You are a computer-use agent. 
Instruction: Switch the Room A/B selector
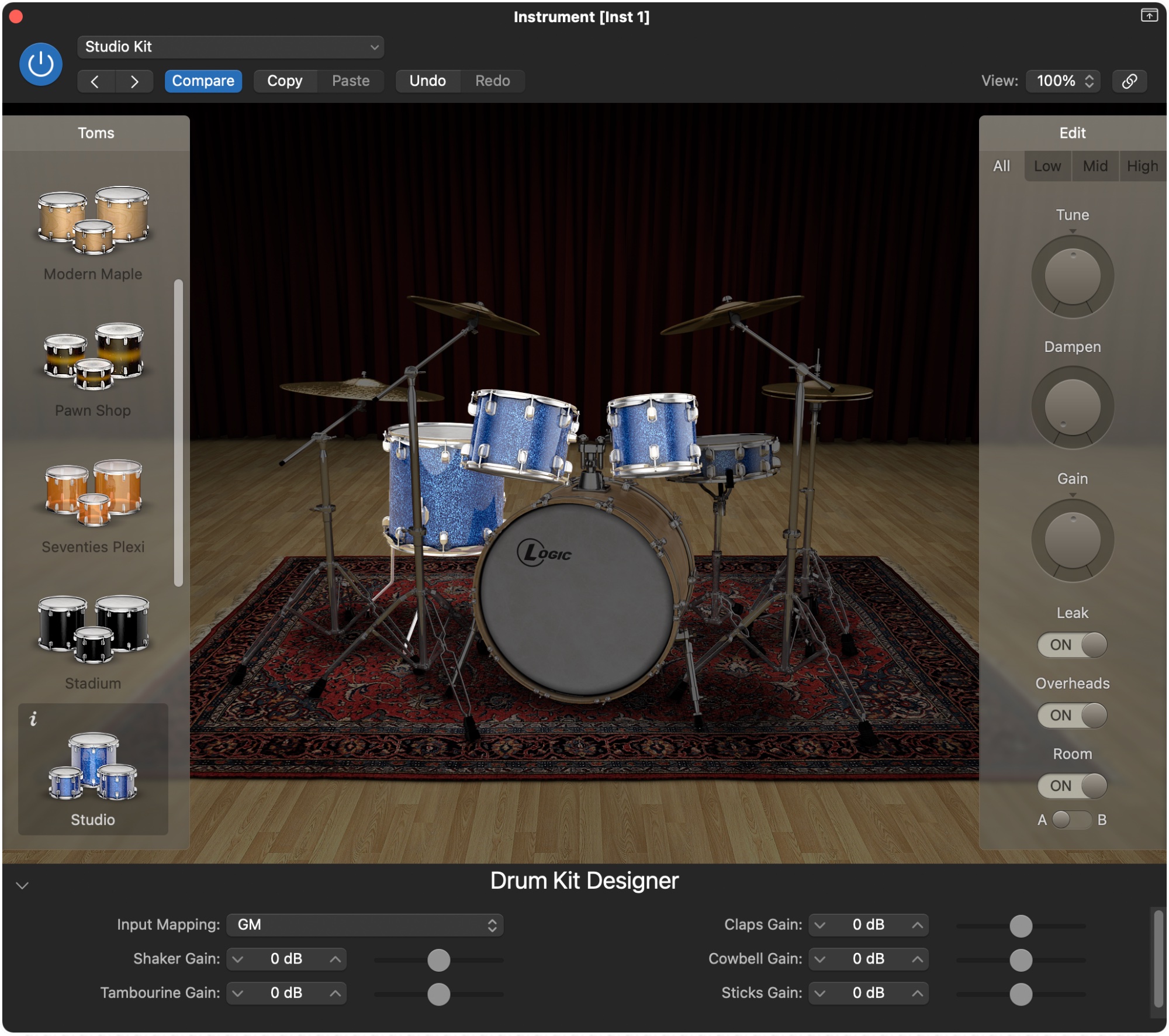1071,820
